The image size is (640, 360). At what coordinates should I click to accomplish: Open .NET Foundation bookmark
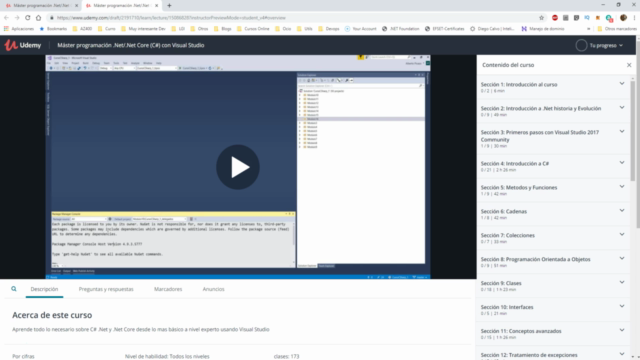tap(400, 29)
